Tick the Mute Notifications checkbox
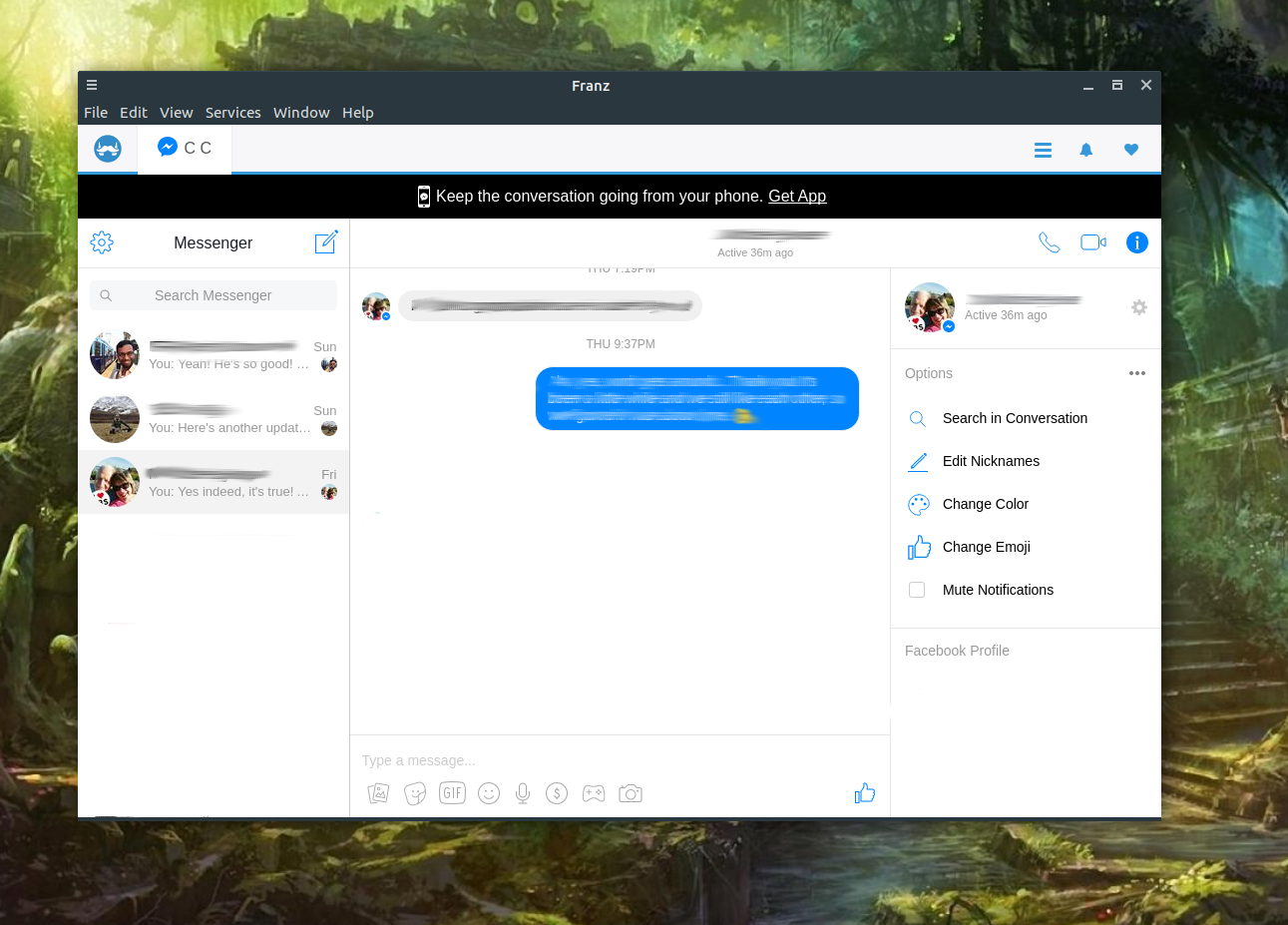1288x925 pixels. (917, 590)
